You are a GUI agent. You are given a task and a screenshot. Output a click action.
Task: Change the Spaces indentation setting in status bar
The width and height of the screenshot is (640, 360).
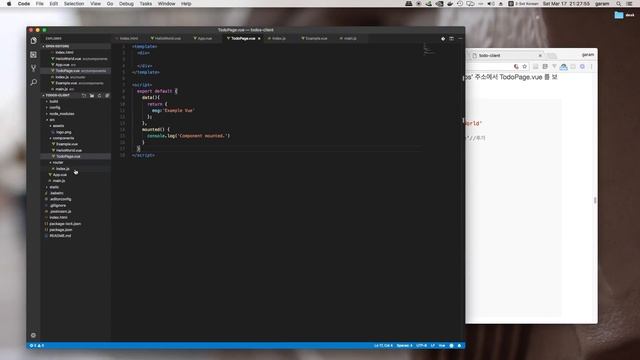tap(404, 346)
